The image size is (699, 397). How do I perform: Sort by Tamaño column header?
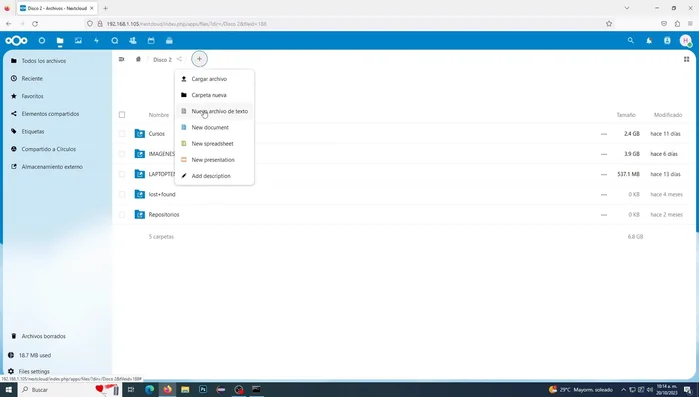[626, 115]
